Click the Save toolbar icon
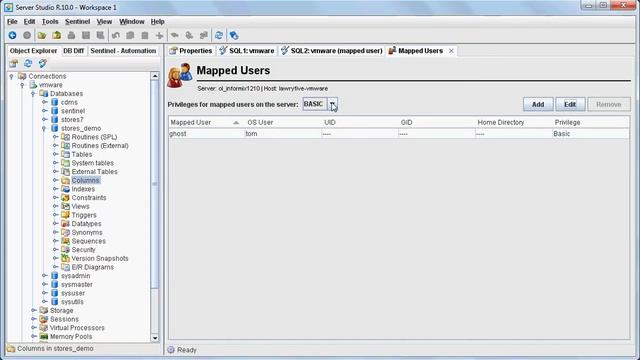Screen dimensions: 640x360 86,36
